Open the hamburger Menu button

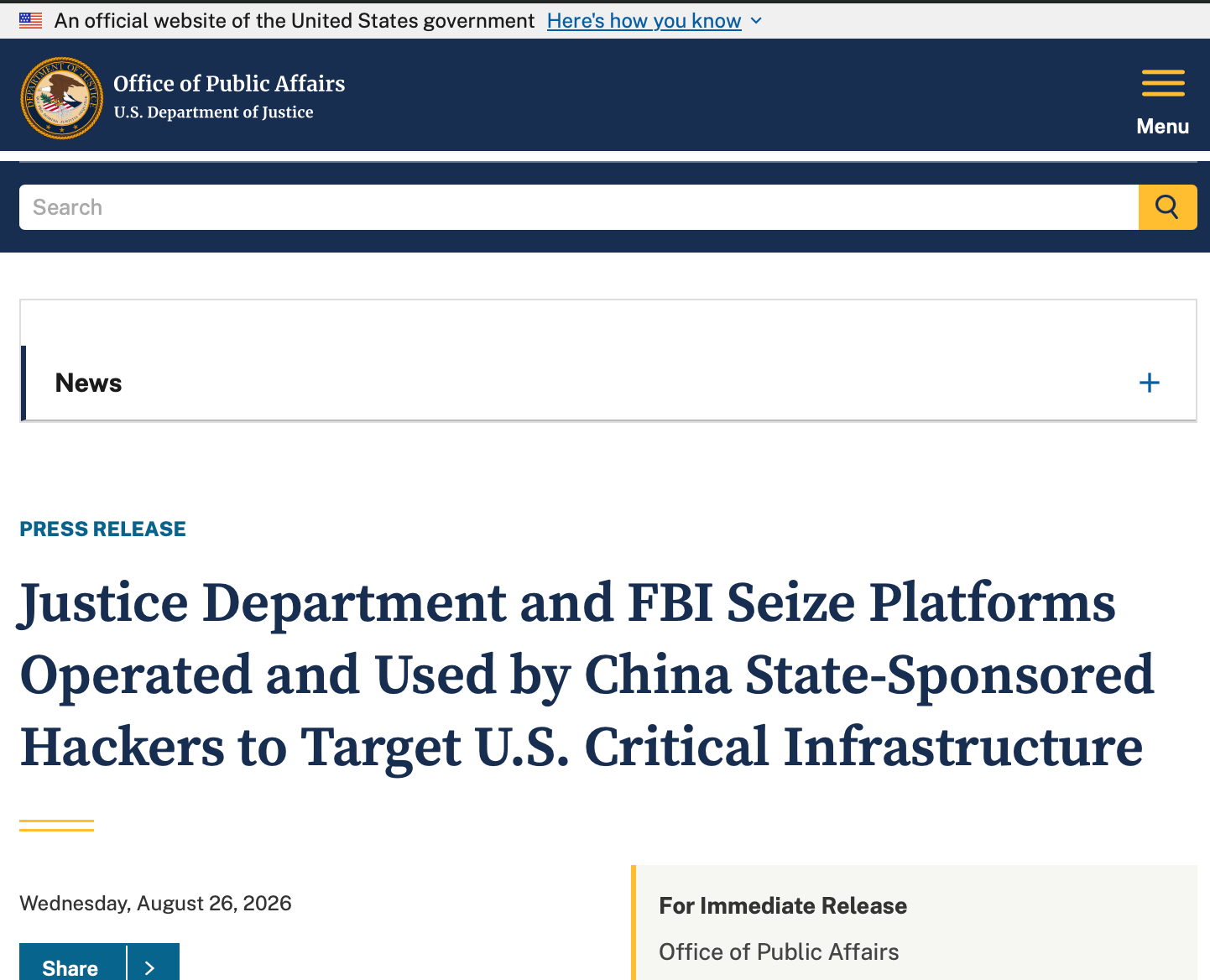1163,103
